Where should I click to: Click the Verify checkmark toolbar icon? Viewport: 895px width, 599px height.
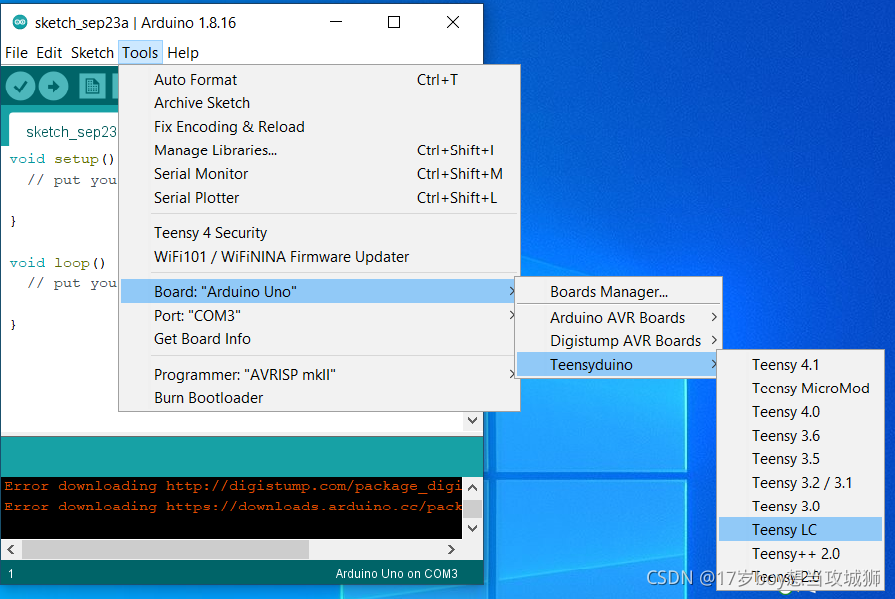pos(21,86)
